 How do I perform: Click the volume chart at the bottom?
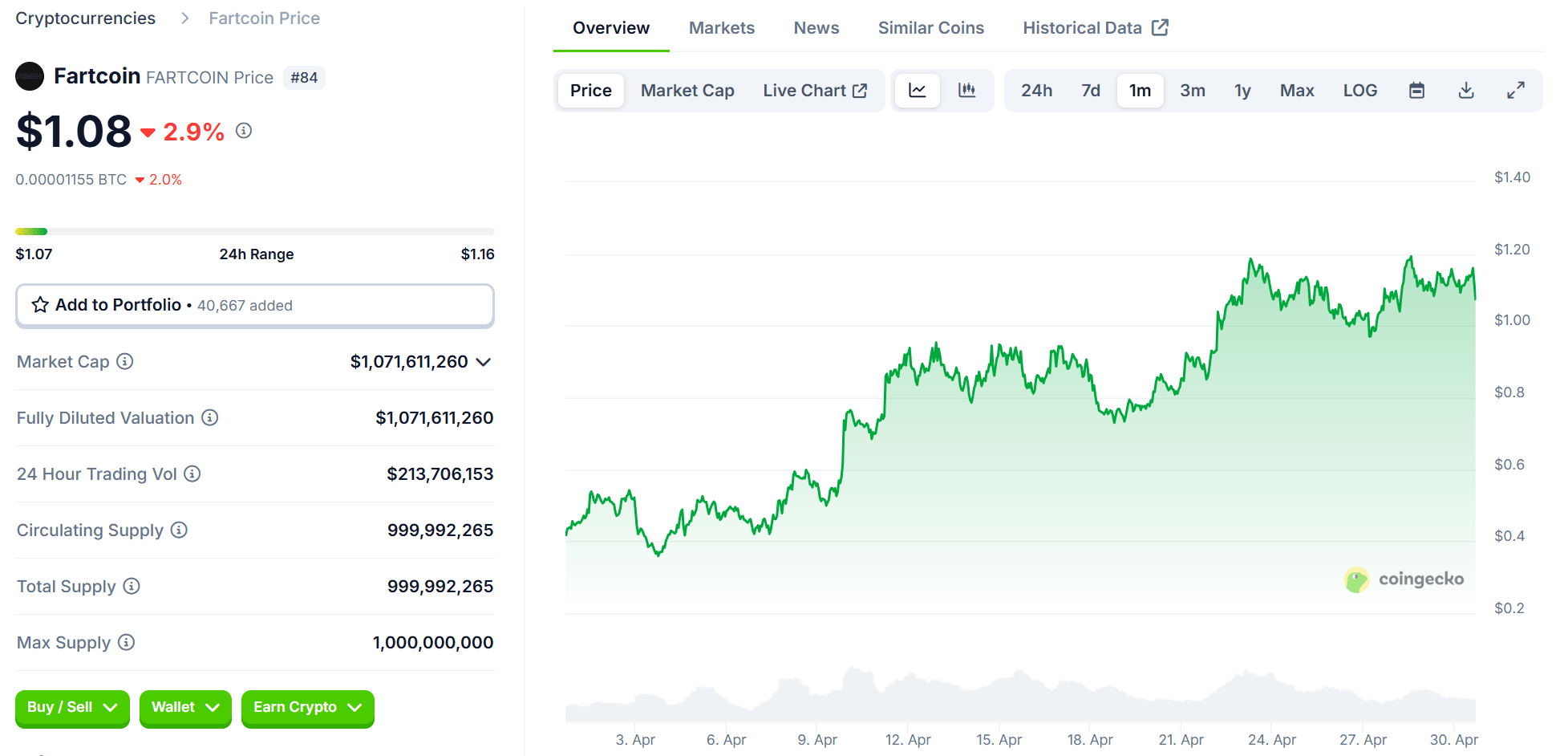pos(1020,696)
